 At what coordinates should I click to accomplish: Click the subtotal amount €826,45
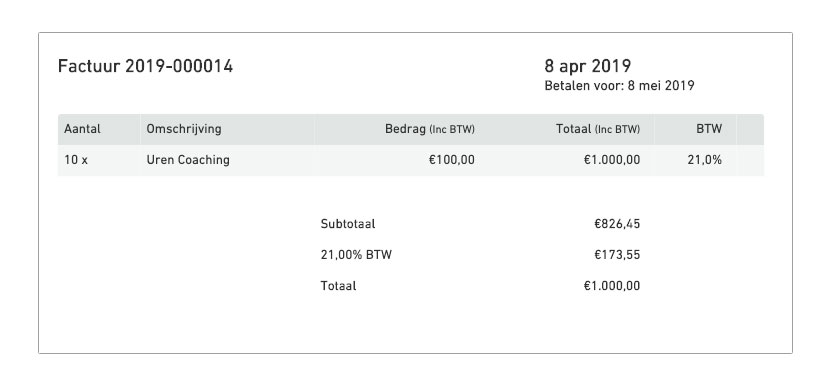point(617,224)
